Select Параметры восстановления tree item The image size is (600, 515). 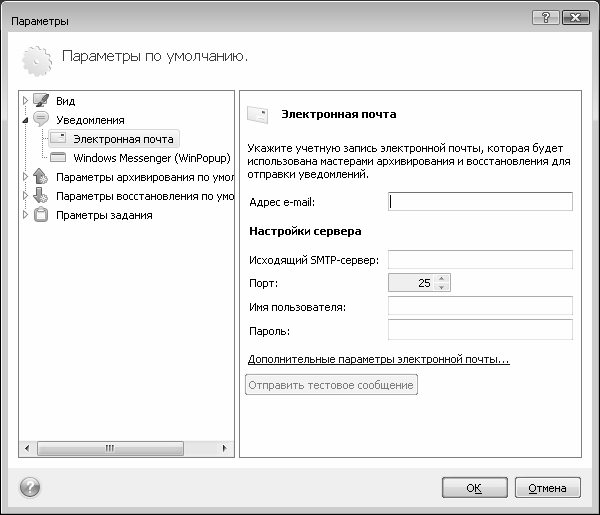145,196
